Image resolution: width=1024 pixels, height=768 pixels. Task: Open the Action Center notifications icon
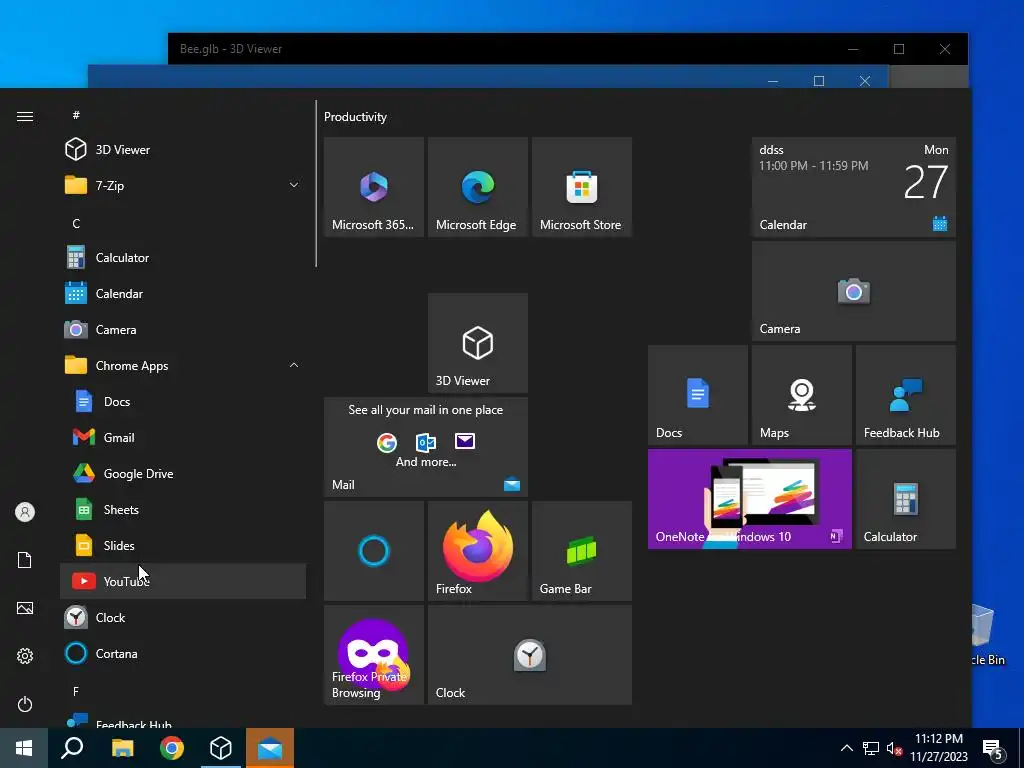tap(993, 749)
